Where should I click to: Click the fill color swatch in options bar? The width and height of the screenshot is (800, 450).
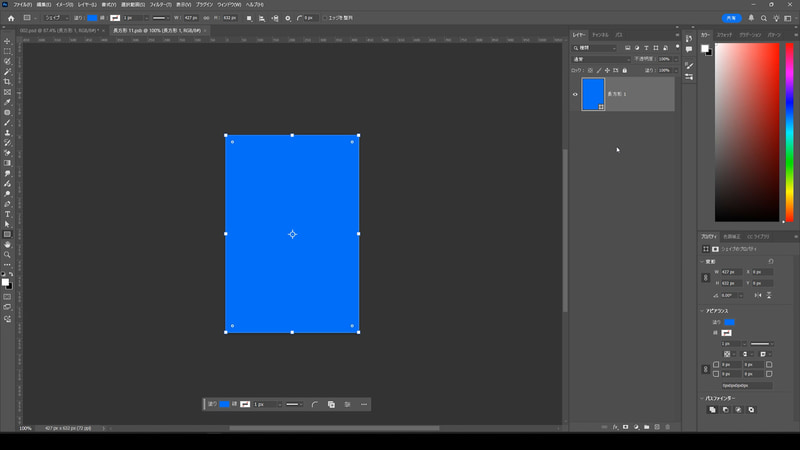[x=92, y=18]
